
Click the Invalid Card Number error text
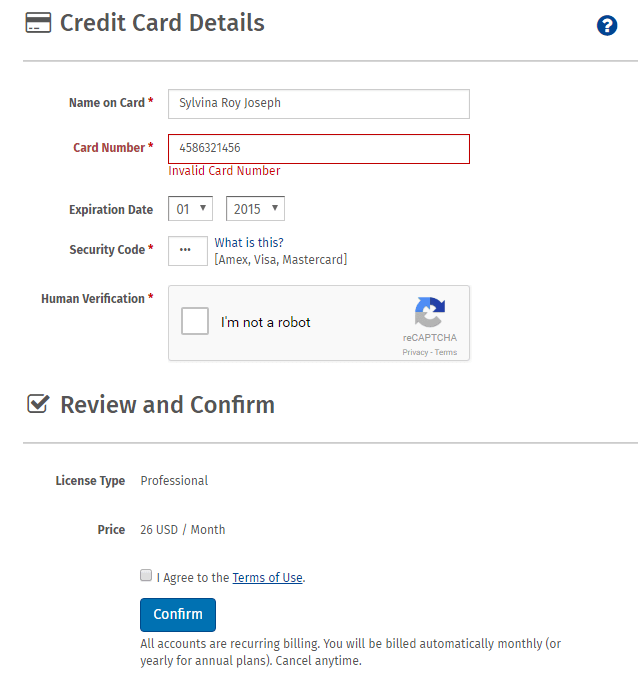[x=224, y=171]
